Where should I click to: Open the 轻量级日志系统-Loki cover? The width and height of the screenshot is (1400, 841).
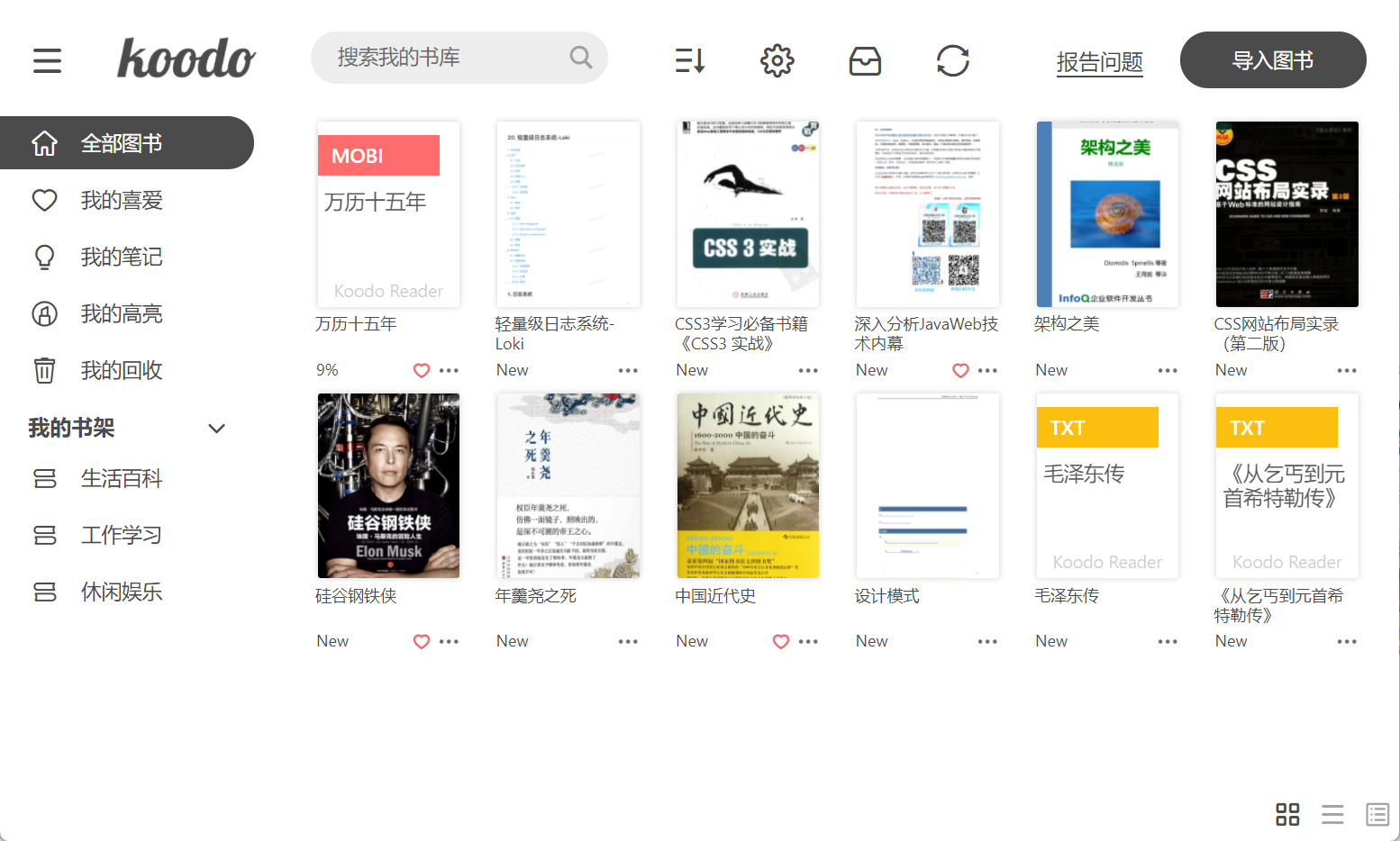(568, 214)
